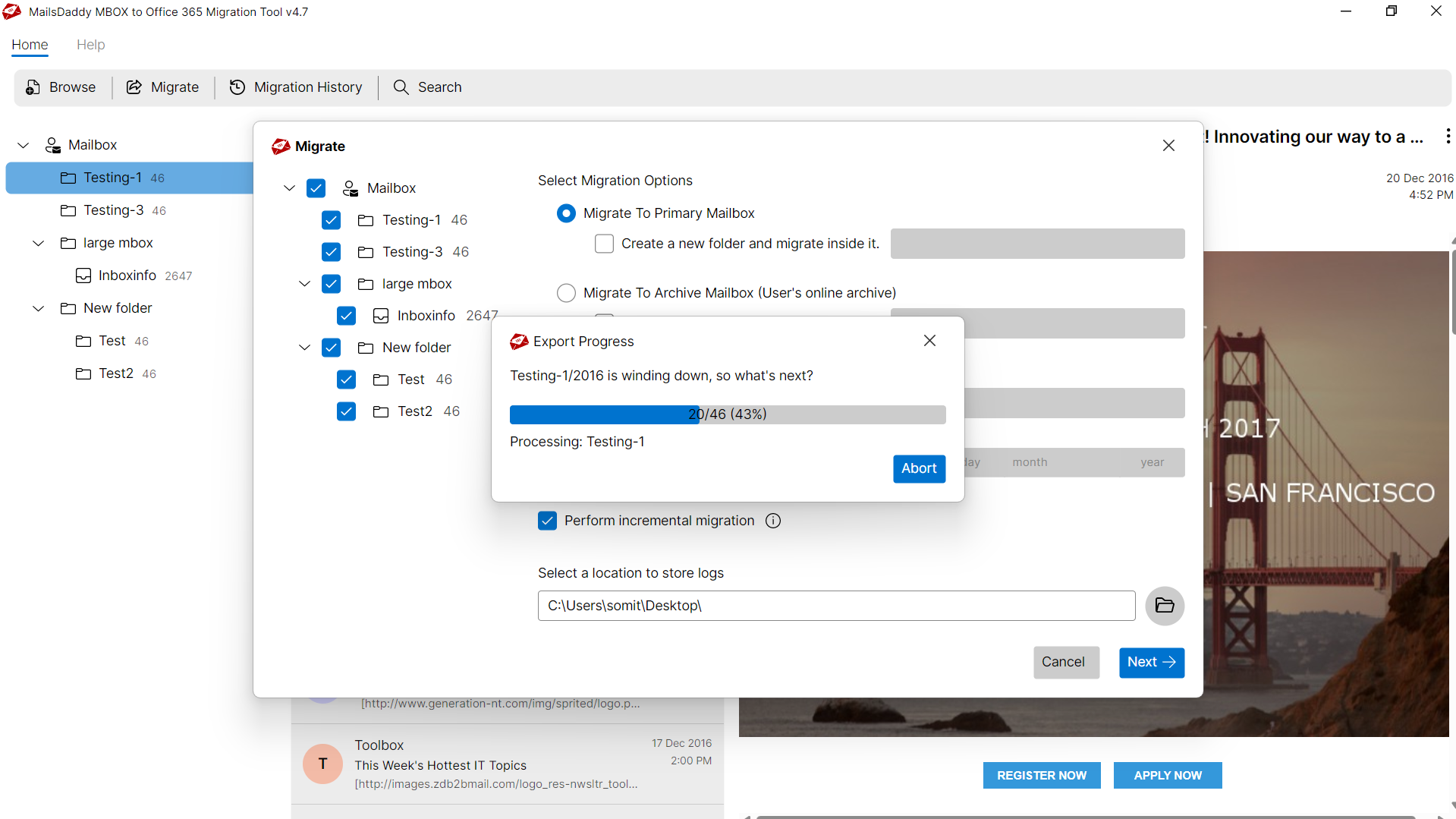Click the incremental migration info icon
This screenshot has width=1456, height=819.
coord(773,521)
